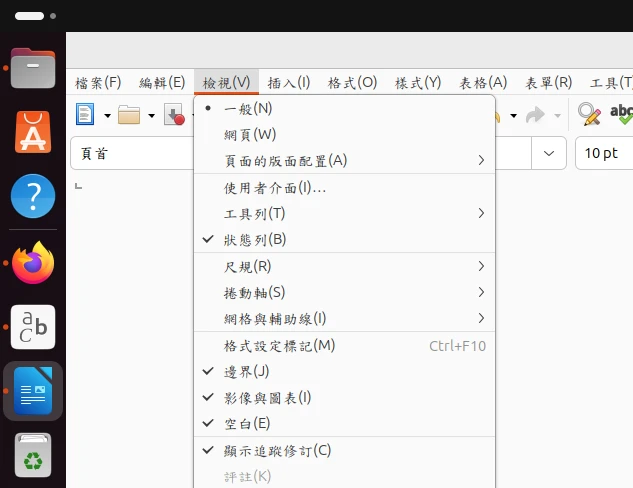Toggle the 邊界(J) checkmark
The image size is (633, 488).
[344, 372]
